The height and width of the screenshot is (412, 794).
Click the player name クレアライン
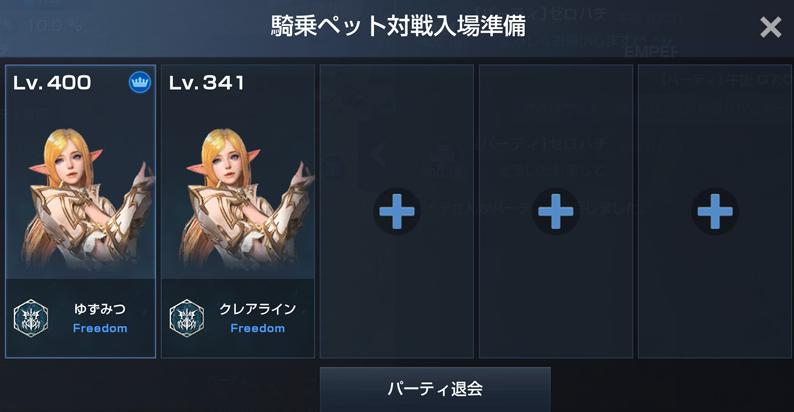click(x=258, y=309)
